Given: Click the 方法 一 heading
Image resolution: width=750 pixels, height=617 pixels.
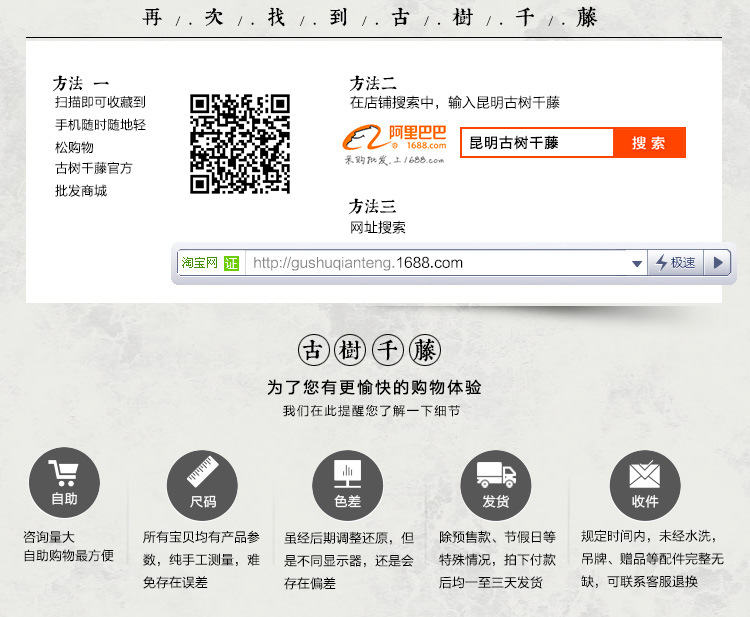Looking at the screenshot, I should [81, 83].
